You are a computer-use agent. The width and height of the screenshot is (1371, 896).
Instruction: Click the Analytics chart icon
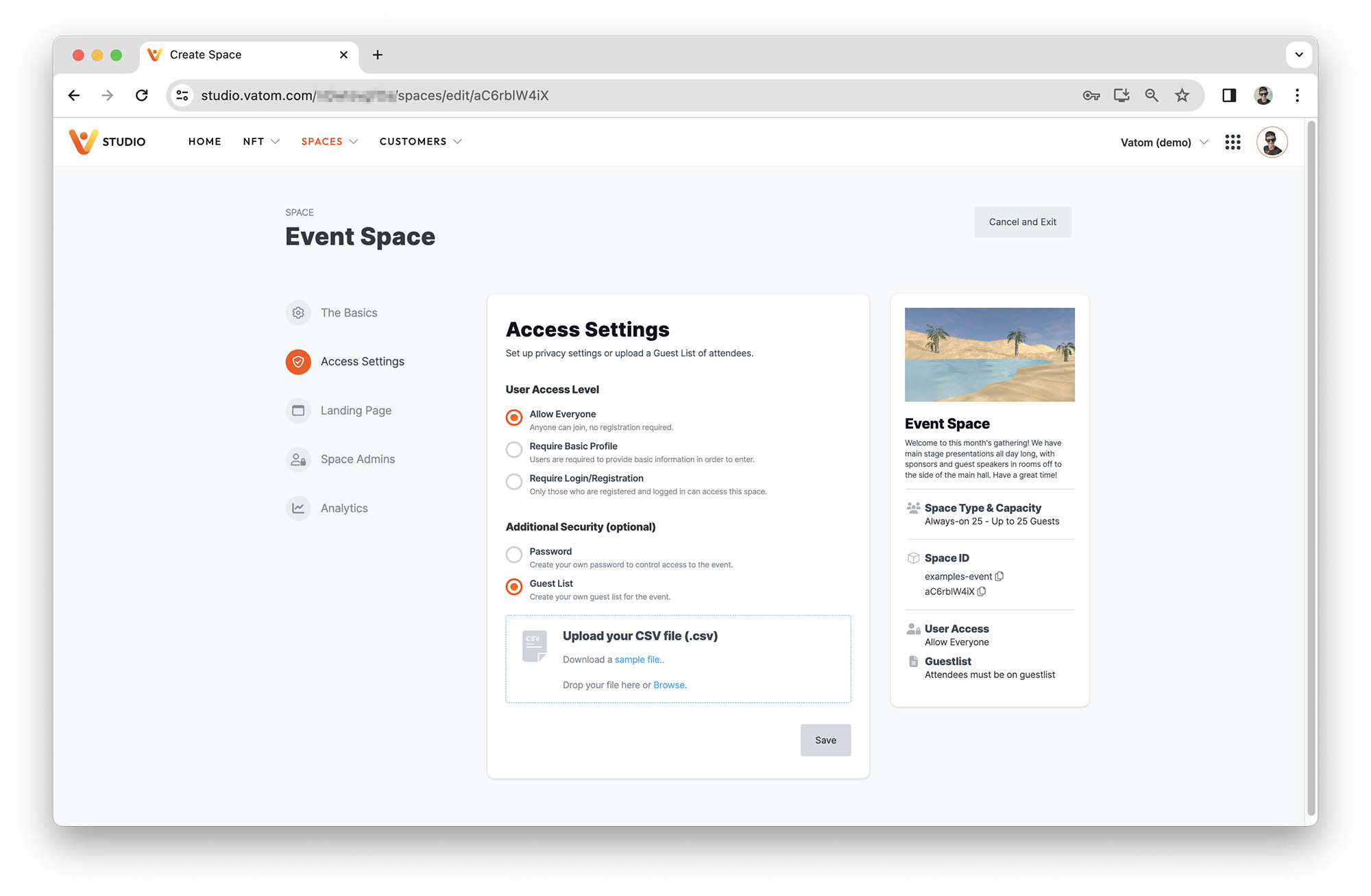point(298,508)
